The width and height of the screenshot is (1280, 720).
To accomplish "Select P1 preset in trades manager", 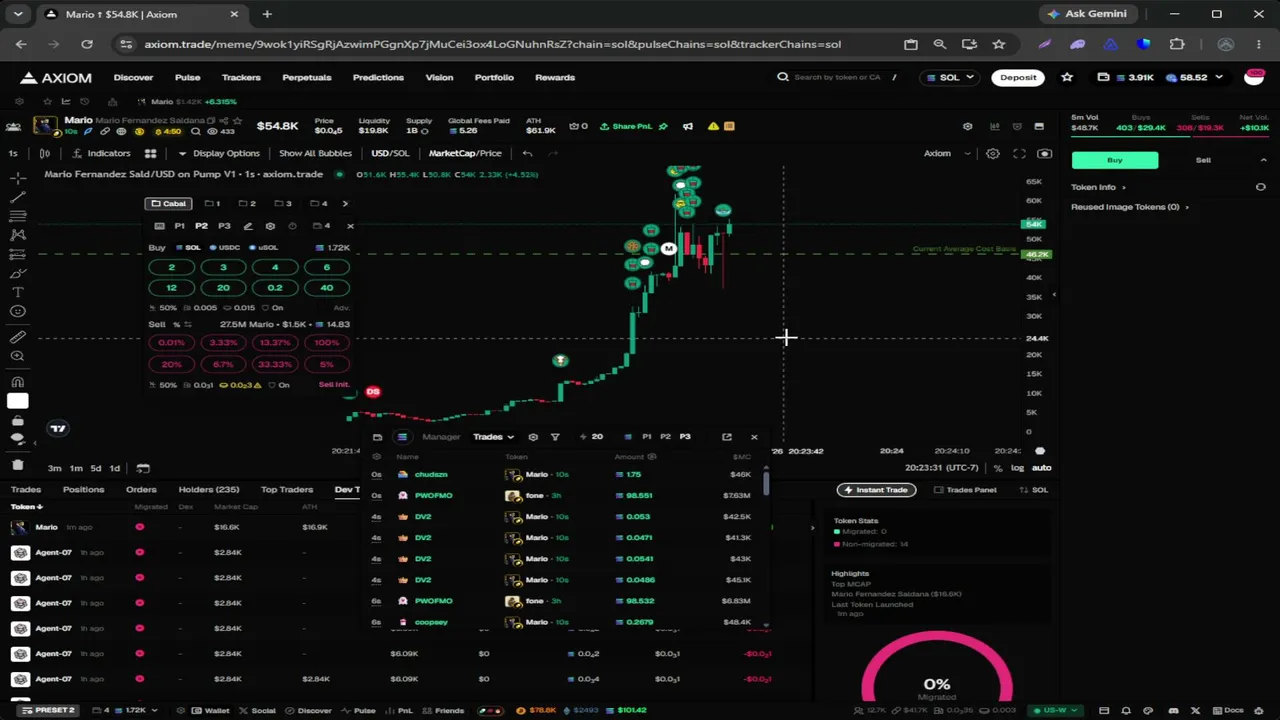I will (647, 437).
